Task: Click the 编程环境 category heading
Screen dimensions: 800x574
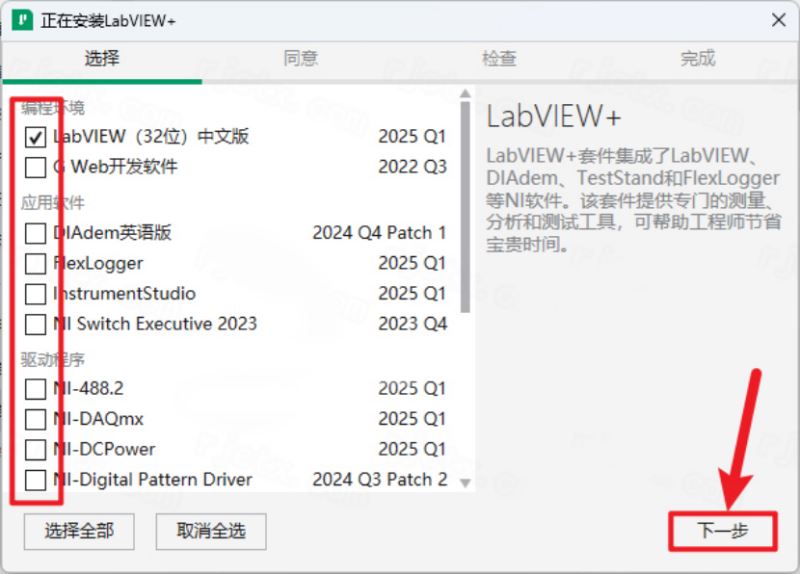Action: click(53, 108)
